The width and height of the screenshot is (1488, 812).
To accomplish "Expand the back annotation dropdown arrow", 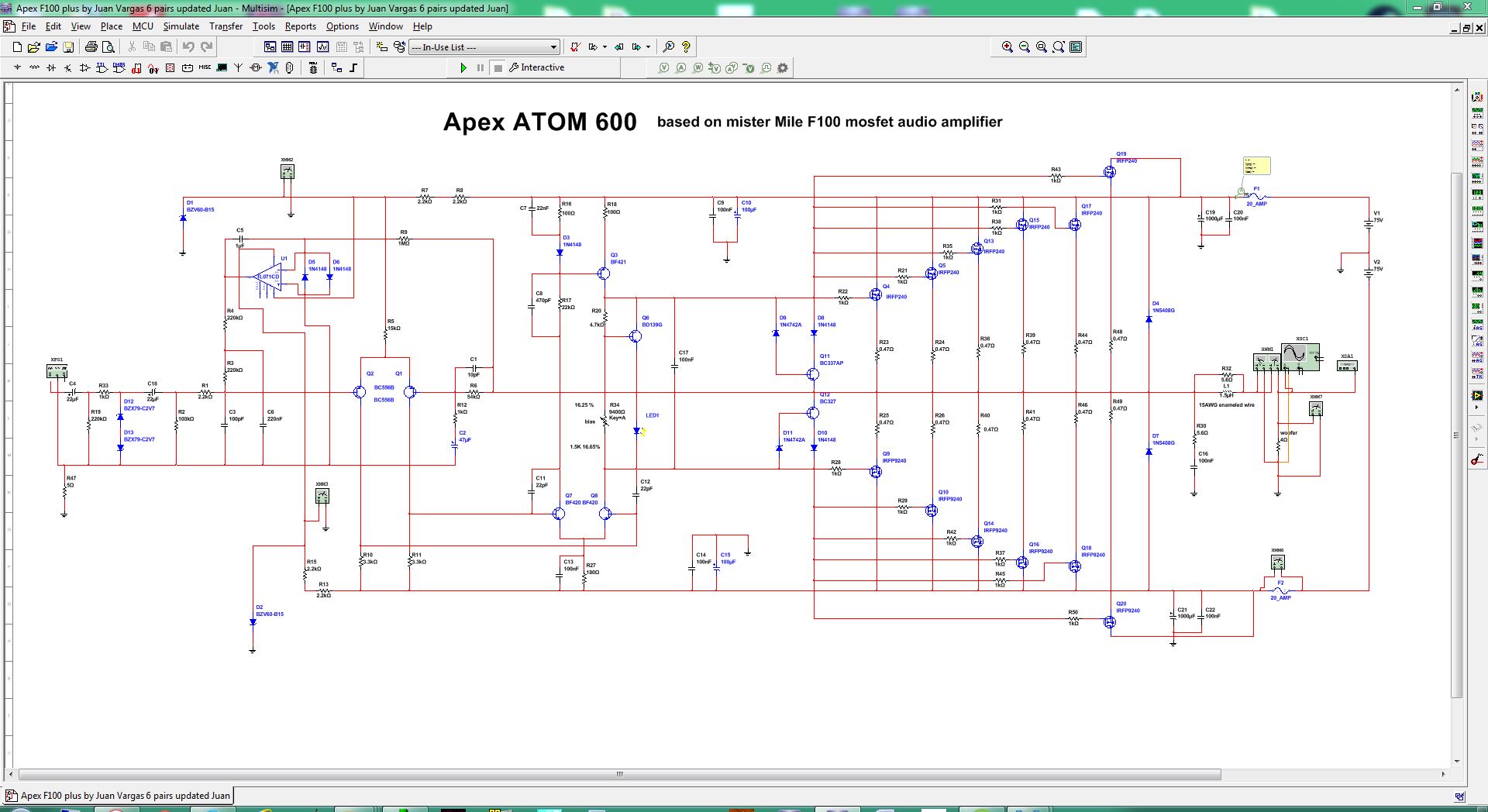I will [604, 46].
